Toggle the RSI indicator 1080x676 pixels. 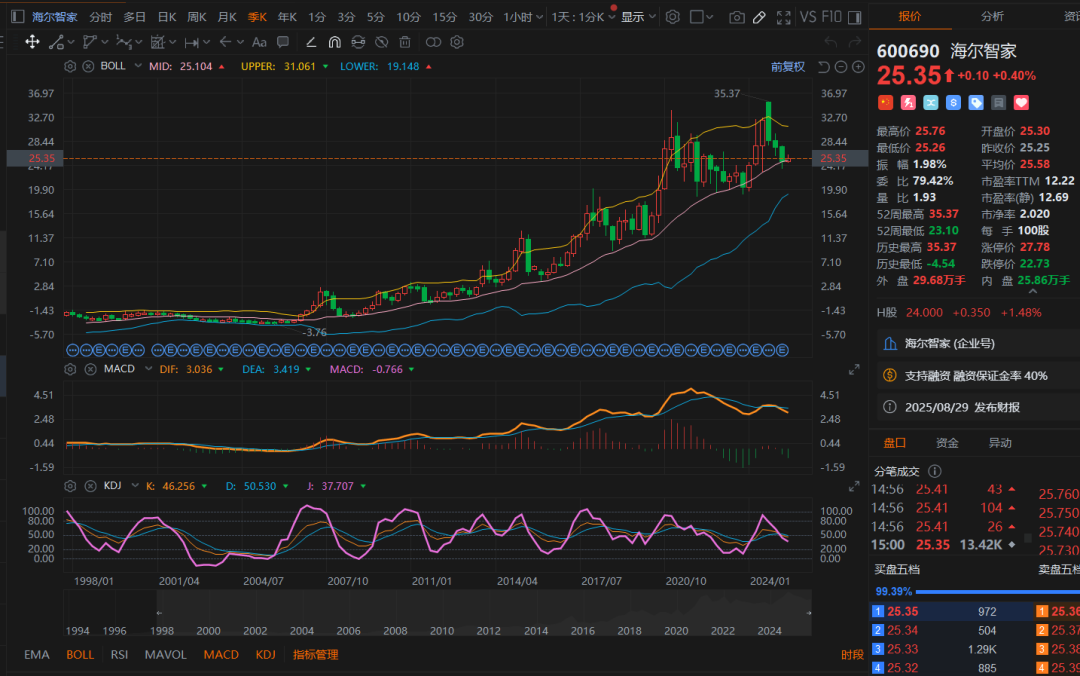119,655
